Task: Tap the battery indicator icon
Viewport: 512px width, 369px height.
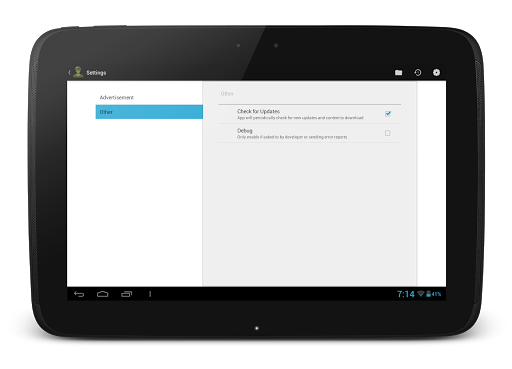Action: click(428, 294)
